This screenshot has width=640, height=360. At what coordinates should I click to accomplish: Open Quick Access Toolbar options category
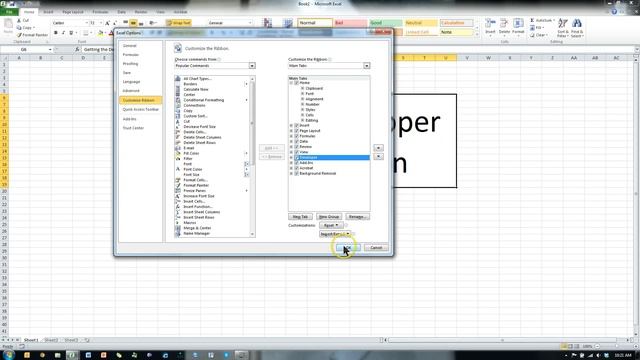(x=141, y=109)
